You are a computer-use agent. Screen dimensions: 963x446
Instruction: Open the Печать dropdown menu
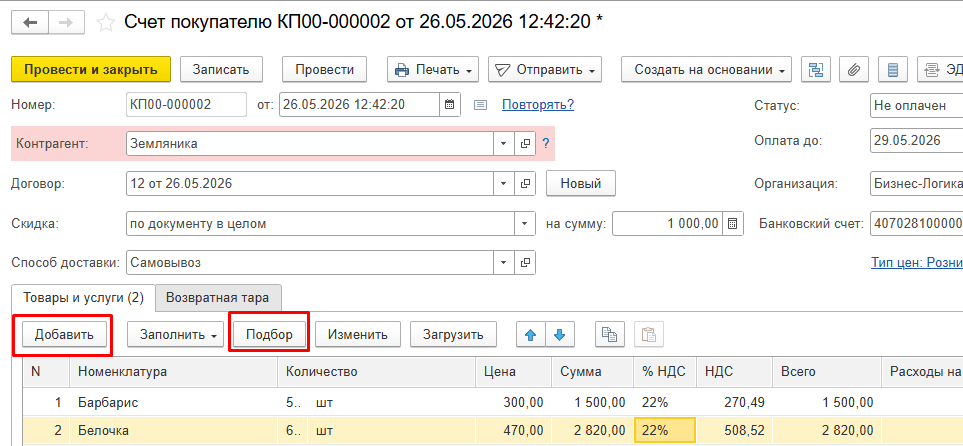433,69
